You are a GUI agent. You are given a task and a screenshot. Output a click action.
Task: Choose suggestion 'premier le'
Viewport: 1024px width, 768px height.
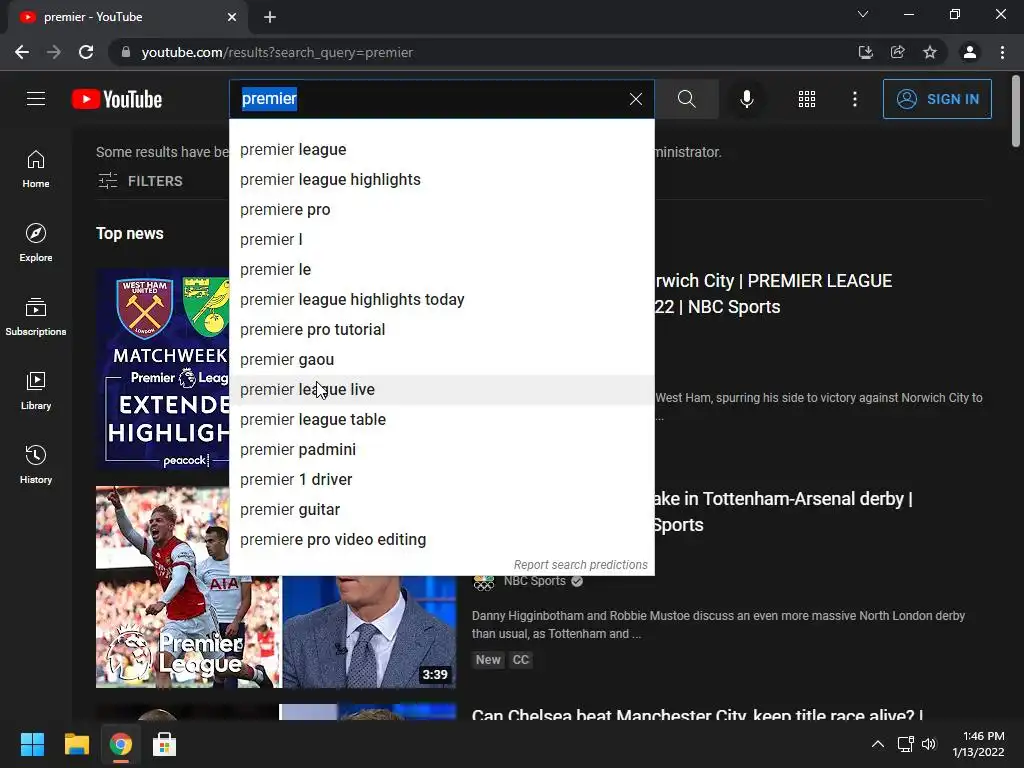pos(441,270)
